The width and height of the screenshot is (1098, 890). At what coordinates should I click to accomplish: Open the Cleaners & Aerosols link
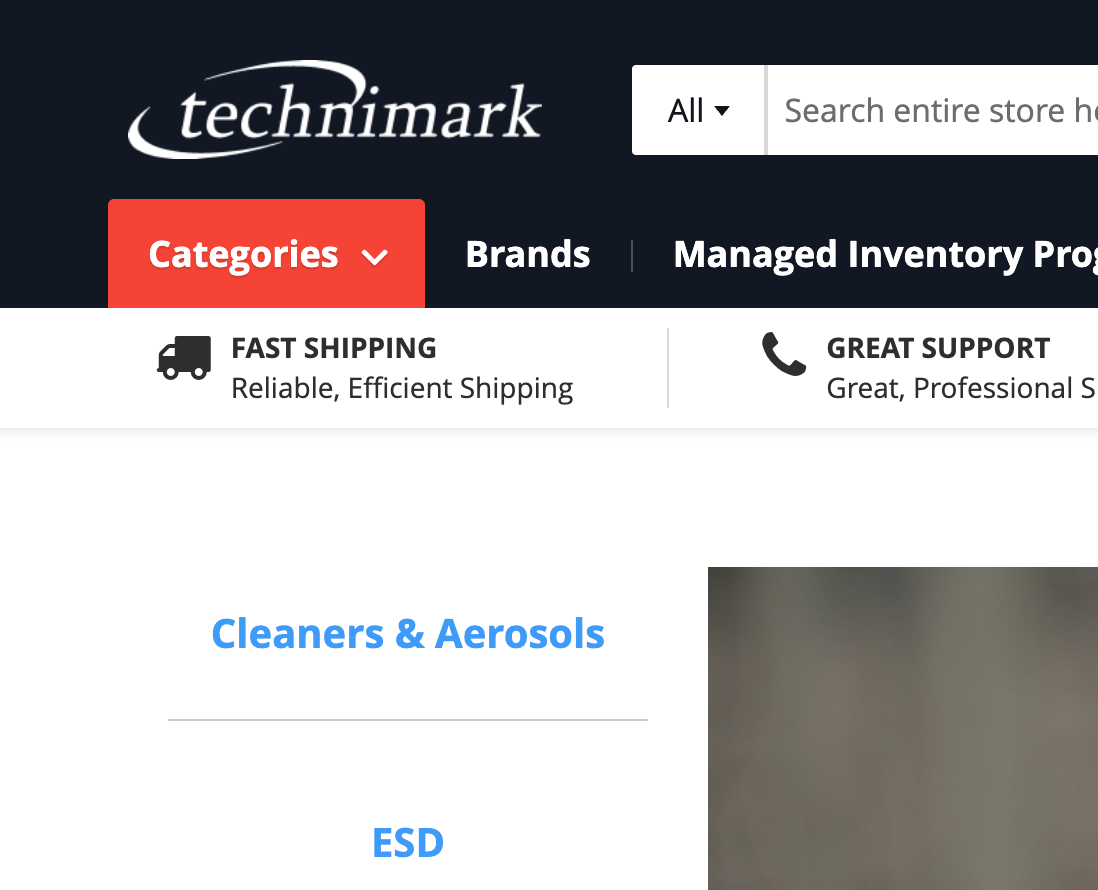coord(408,634)
